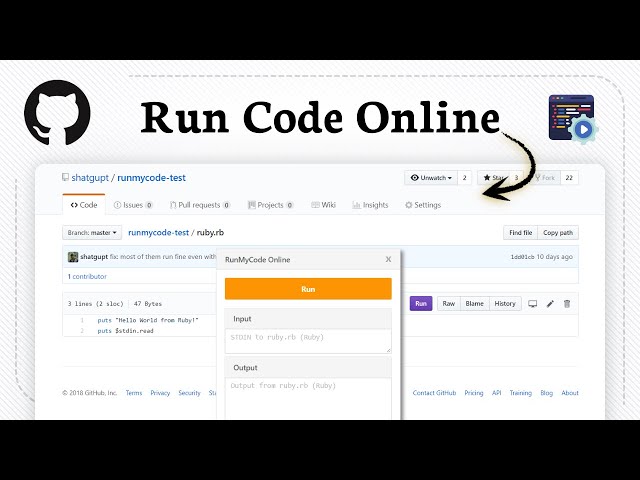Click runmycode-test in the file breadcrumb
The image size is (640, 480).
pyautogui.click(x=158, y=233)
